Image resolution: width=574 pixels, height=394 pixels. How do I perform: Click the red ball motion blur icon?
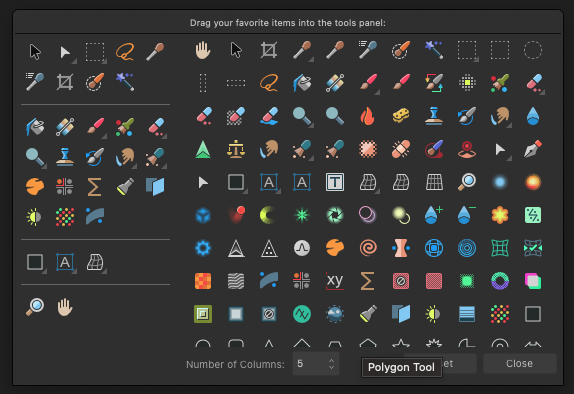tap(236, 215)
